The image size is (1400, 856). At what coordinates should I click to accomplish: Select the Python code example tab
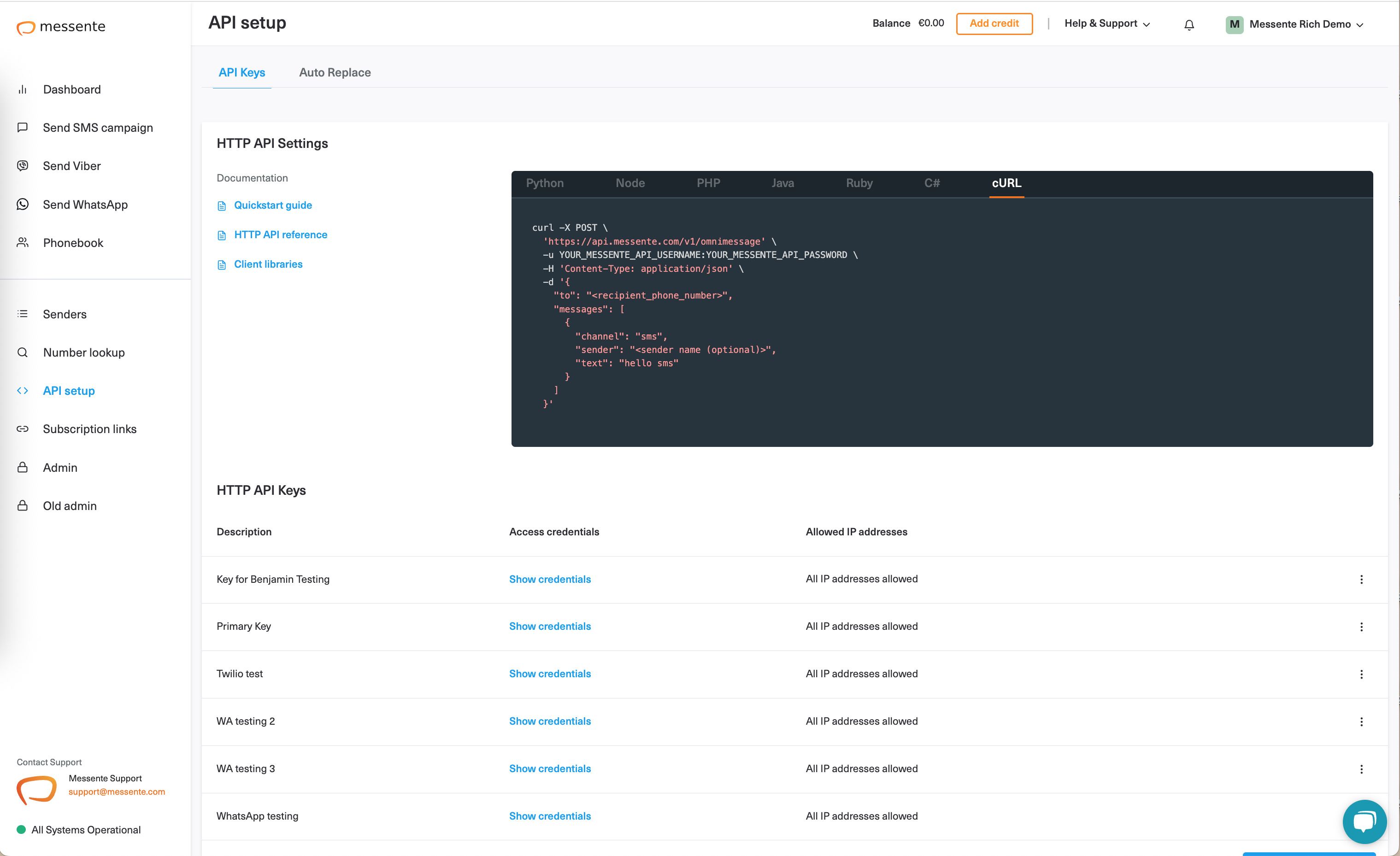(544, 183)
